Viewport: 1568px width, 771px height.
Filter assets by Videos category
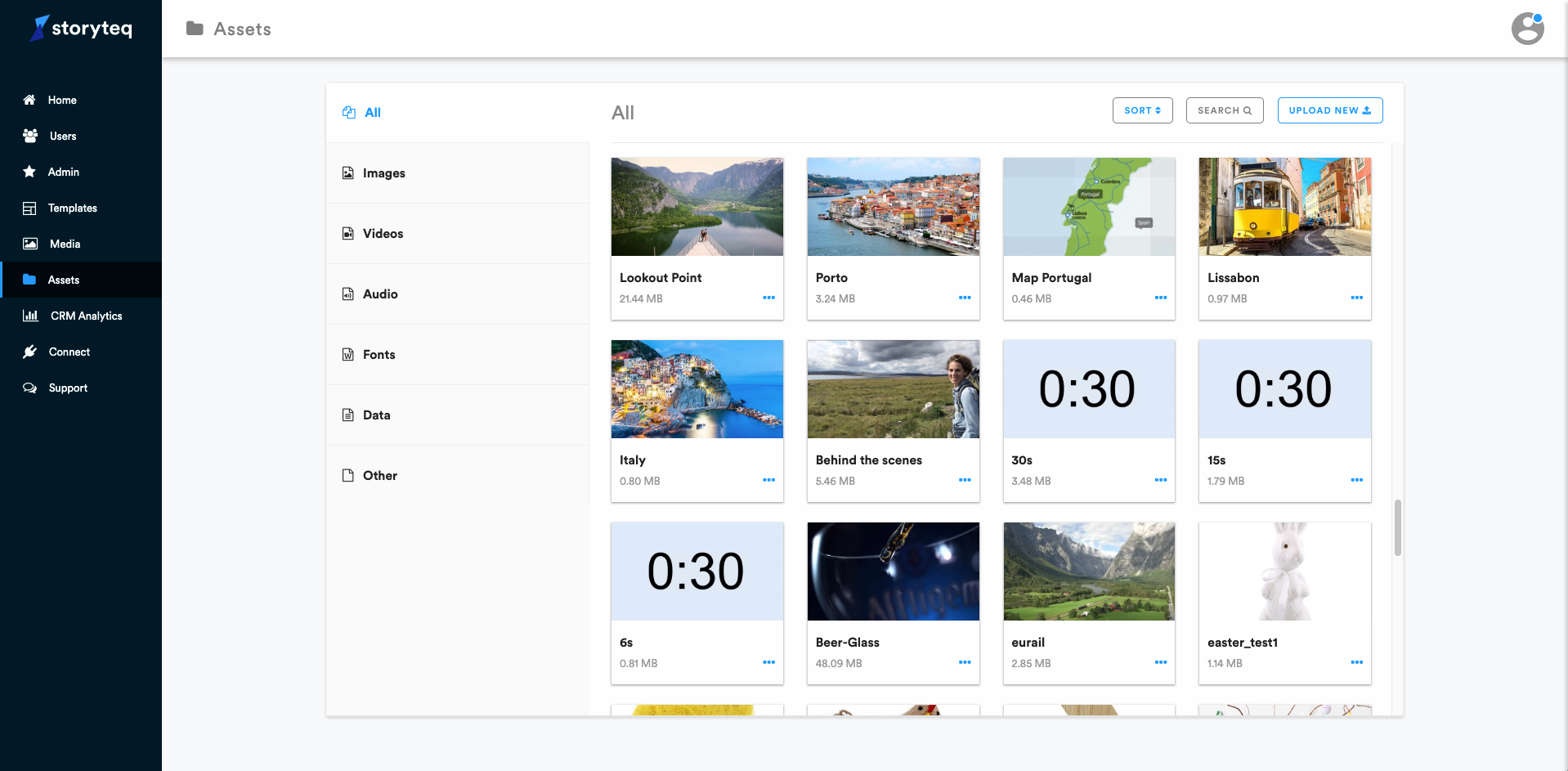pyautogui.click(x=383, y=234)
